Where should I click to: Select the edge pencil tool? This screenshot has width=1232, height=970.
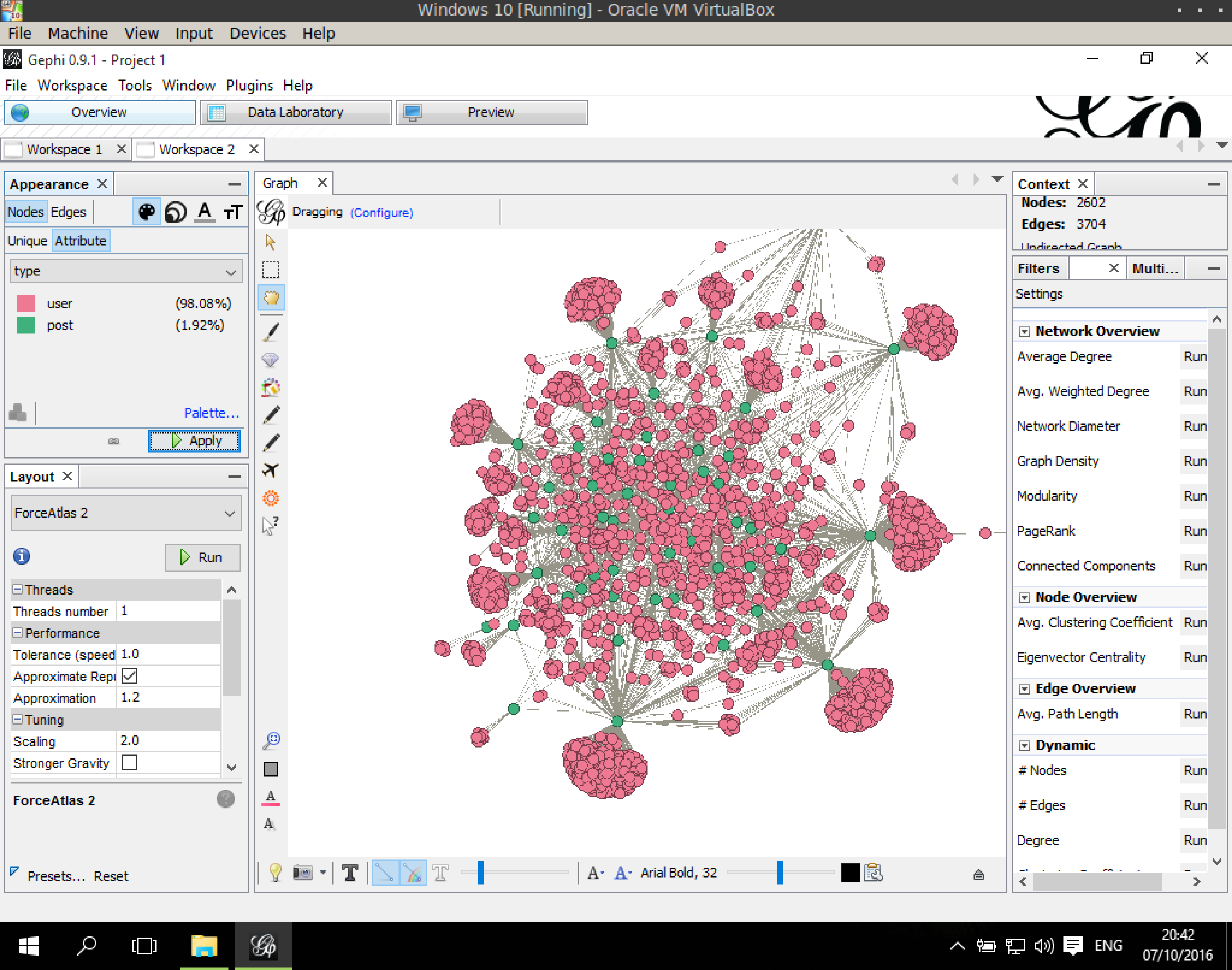point(271,443)
